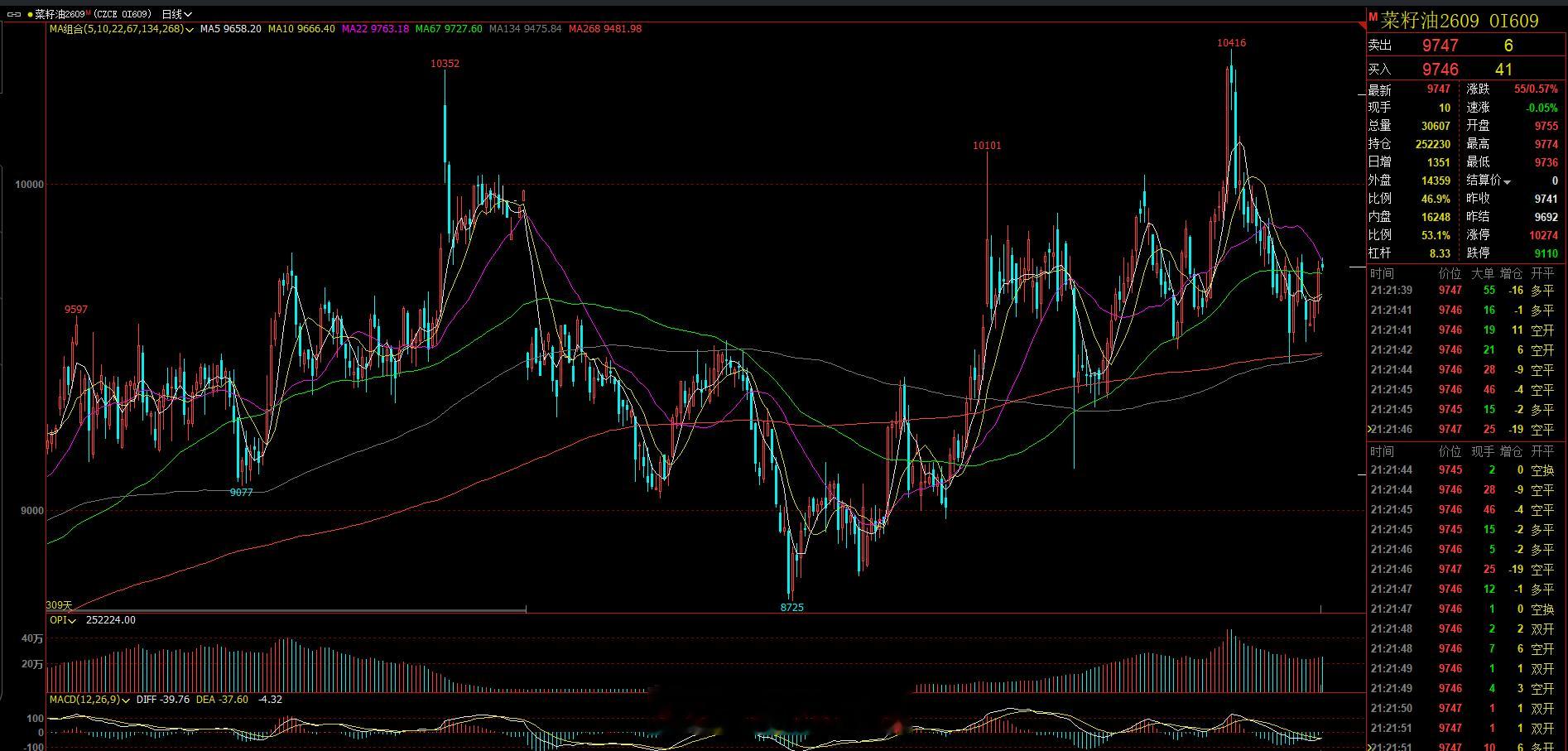
Task: Expand the MA组合 indicator dropdown
Action: pos(122,29)
